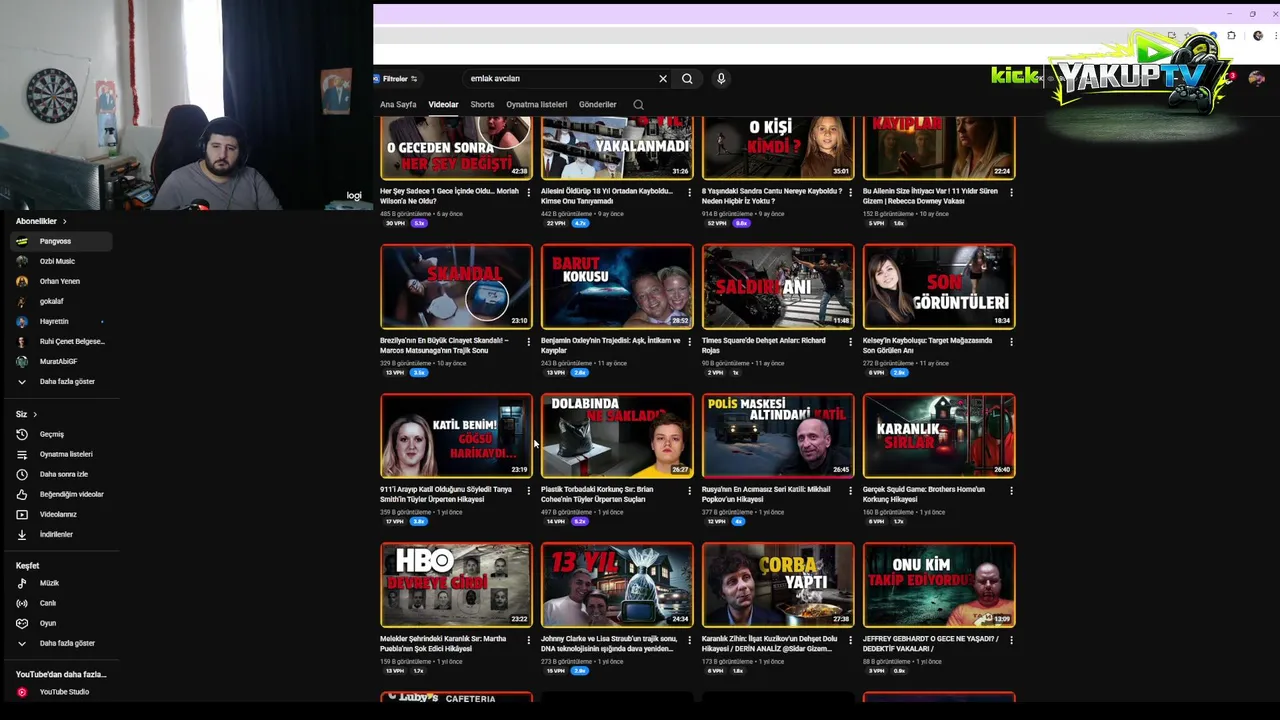Play the BARUT KOKUSU thumbnail video
Image resolution: width=1280 pixels, height=720 pixels.
point(617,287)
